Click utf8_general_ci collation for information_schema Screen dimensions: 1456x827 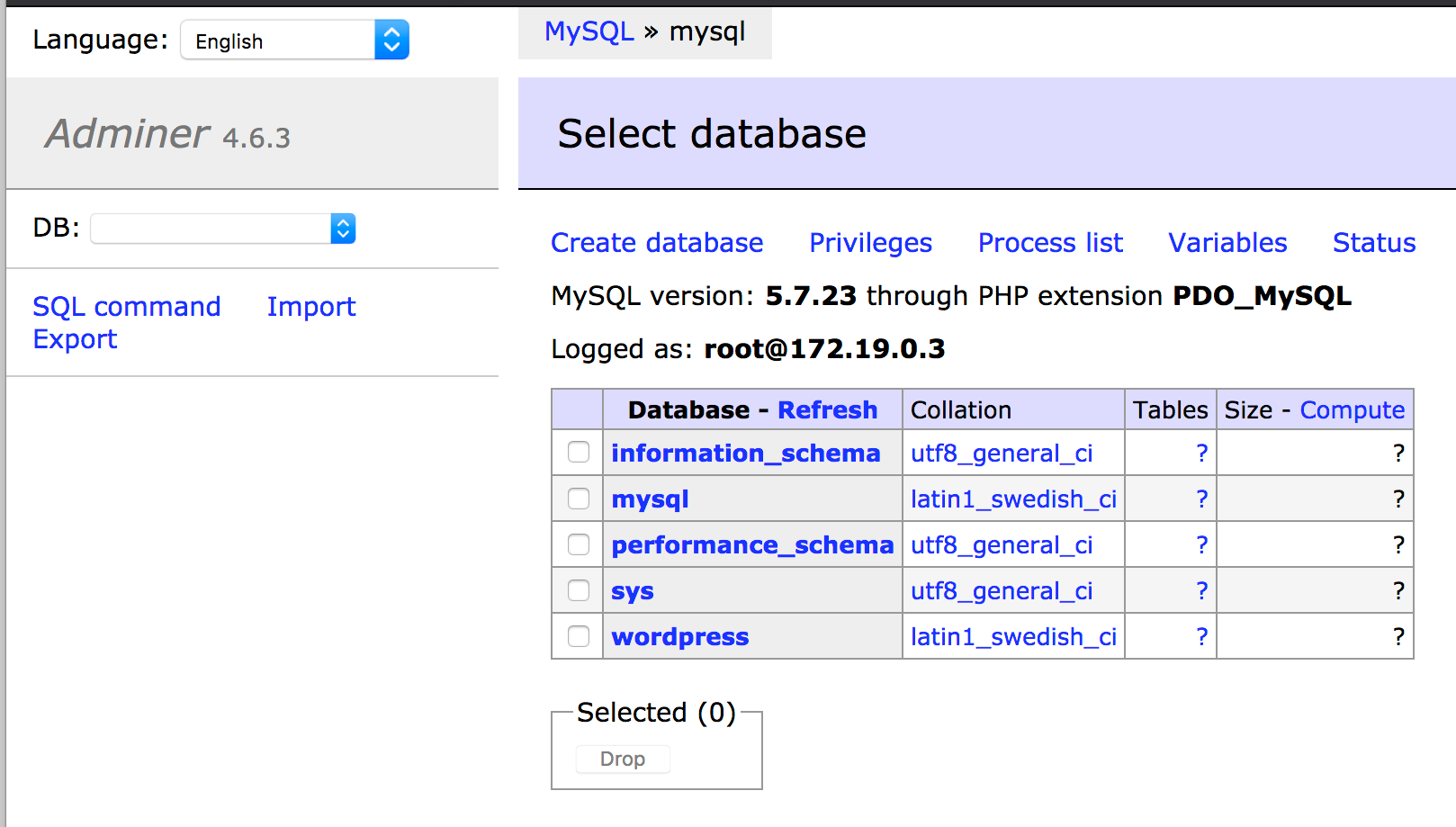click(x=1002, y=454)
